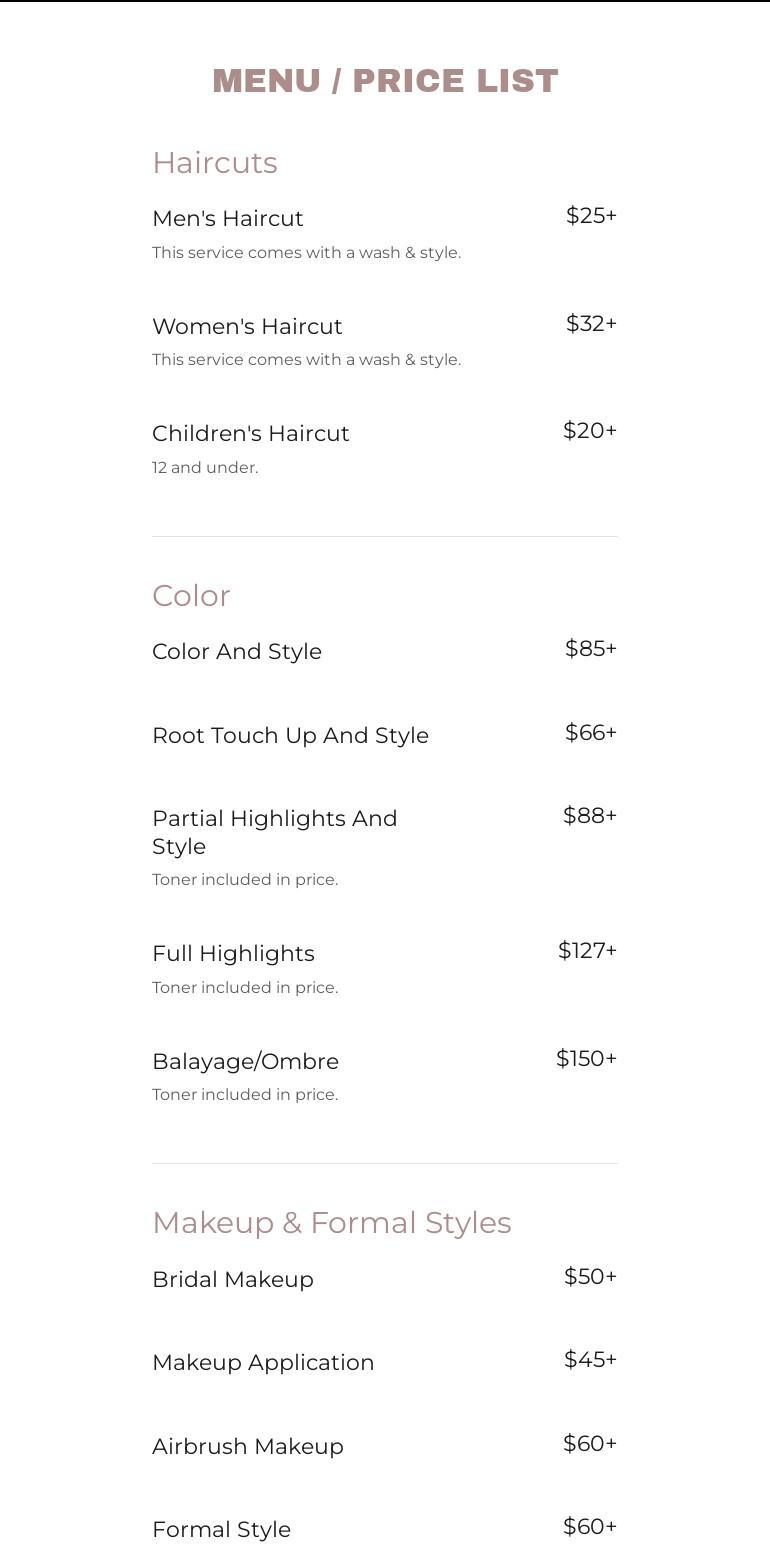Pick the Root Touch Up And Style item
Viewport: 770px width, 1567px height.
[290, 736]
